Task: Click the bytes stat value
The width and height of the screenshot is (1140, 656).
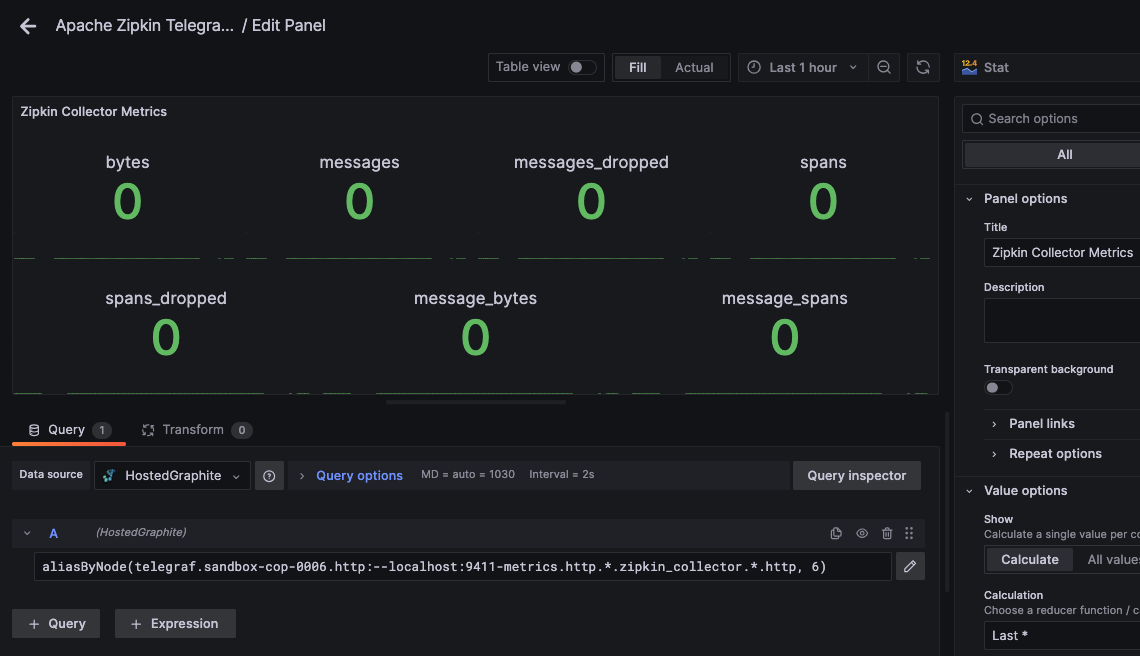Action: pyautogui.click(x=127, y=201)
